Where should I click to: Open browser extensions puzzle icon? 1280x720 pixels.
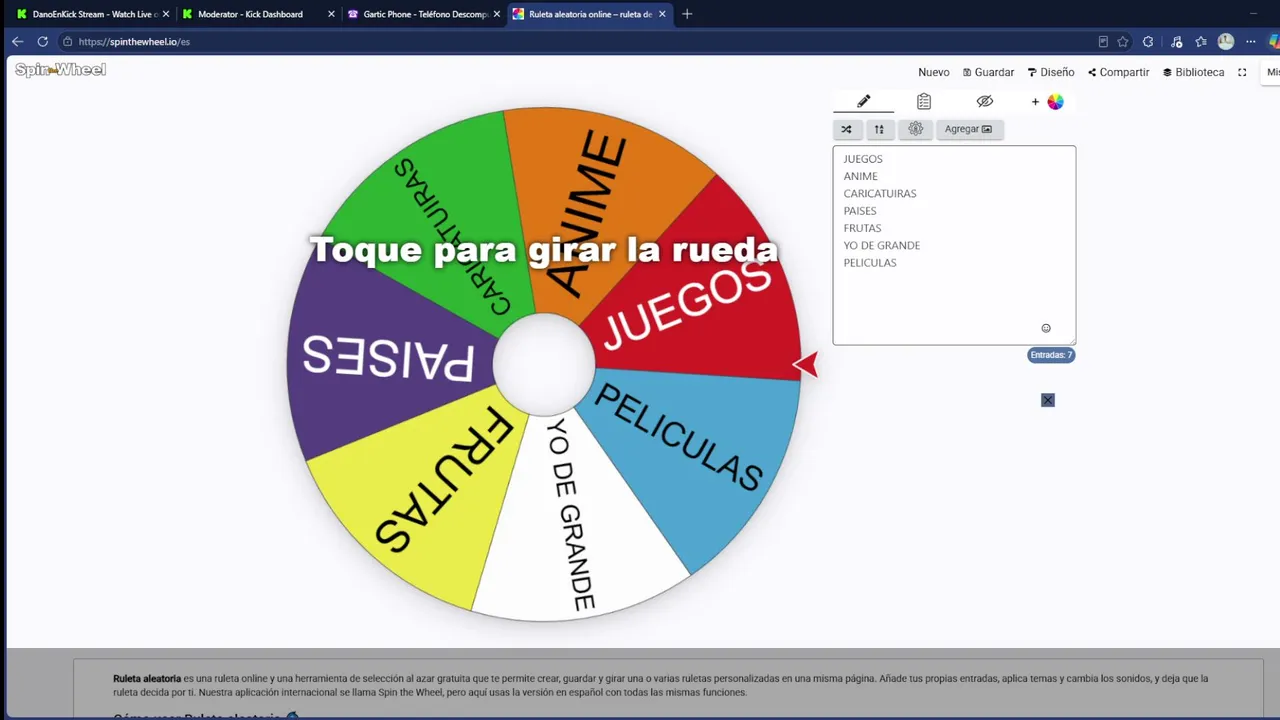[x=1148, y=42]
